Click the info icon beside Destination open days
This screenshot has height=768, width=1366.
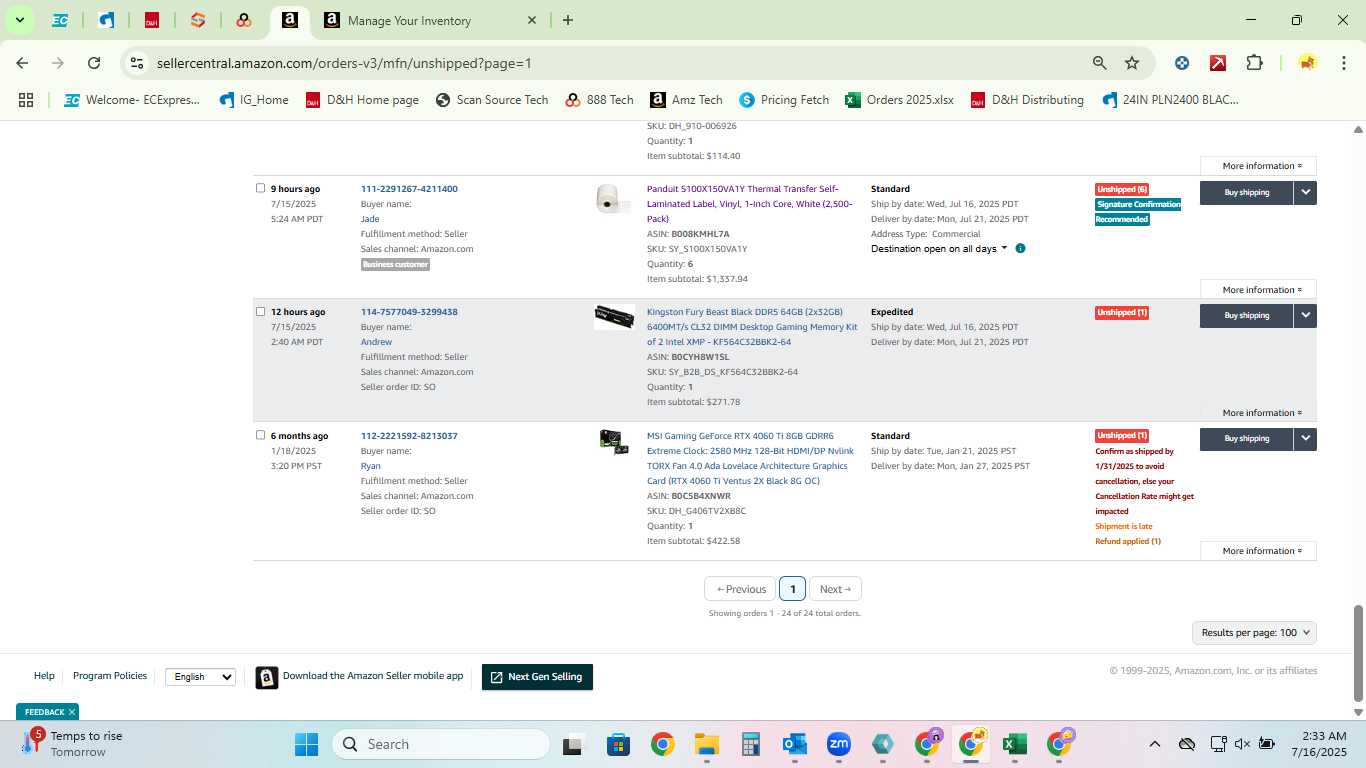1020,248
